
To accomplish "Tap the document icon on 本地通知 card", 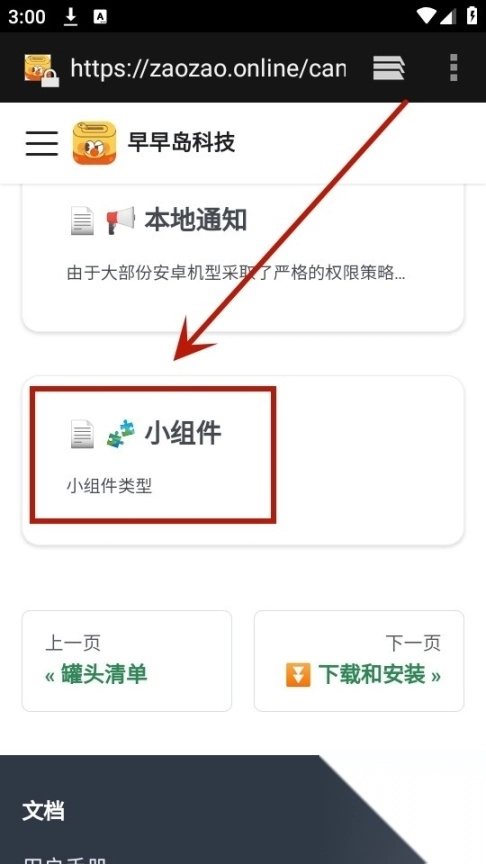I will [83, 221].
